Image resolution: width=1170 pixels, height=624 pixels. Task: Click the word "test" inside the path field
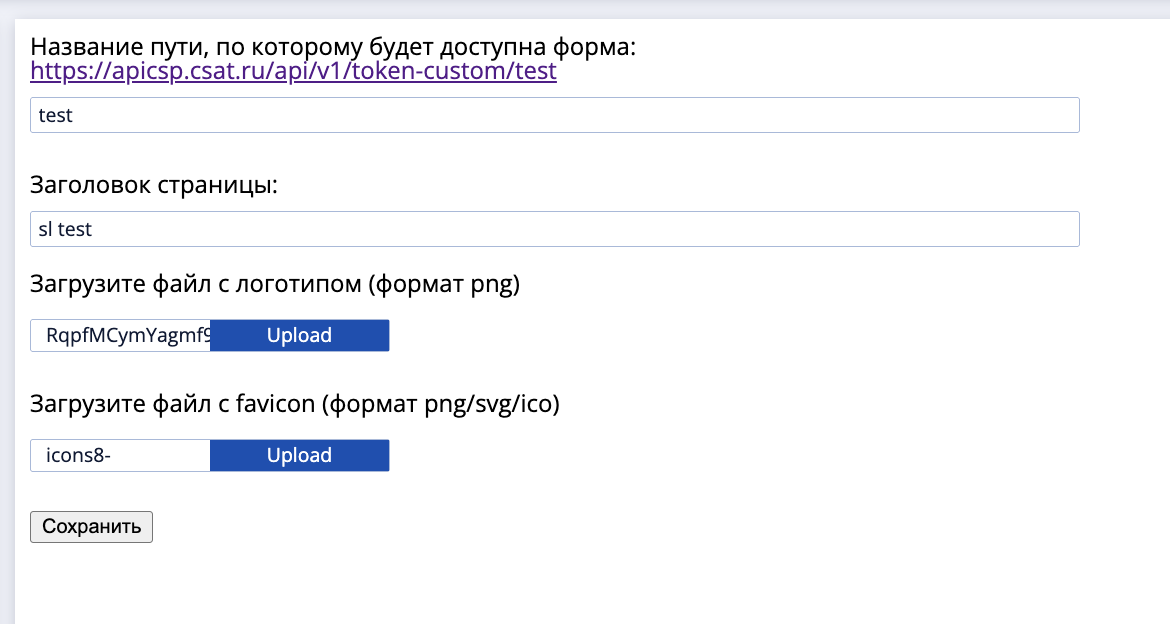coord(56,115)
